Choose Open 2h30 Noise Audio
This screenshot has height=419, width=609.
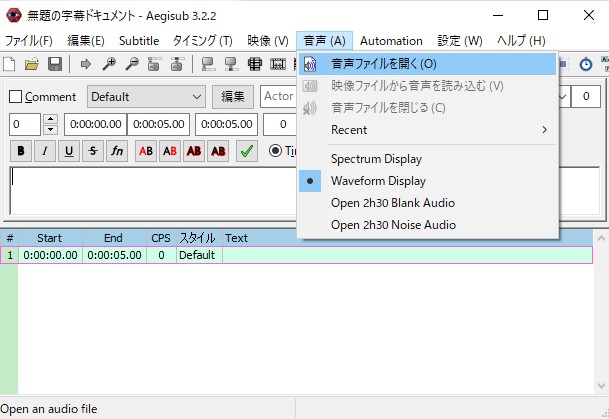pyautogui.click(x=428, y=225)
